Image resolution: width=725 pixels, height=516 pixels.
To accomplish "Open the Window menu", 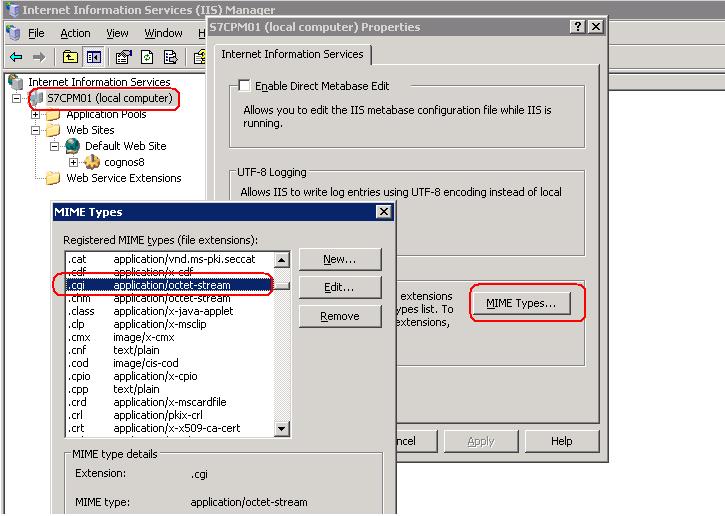I will [163, 33].
